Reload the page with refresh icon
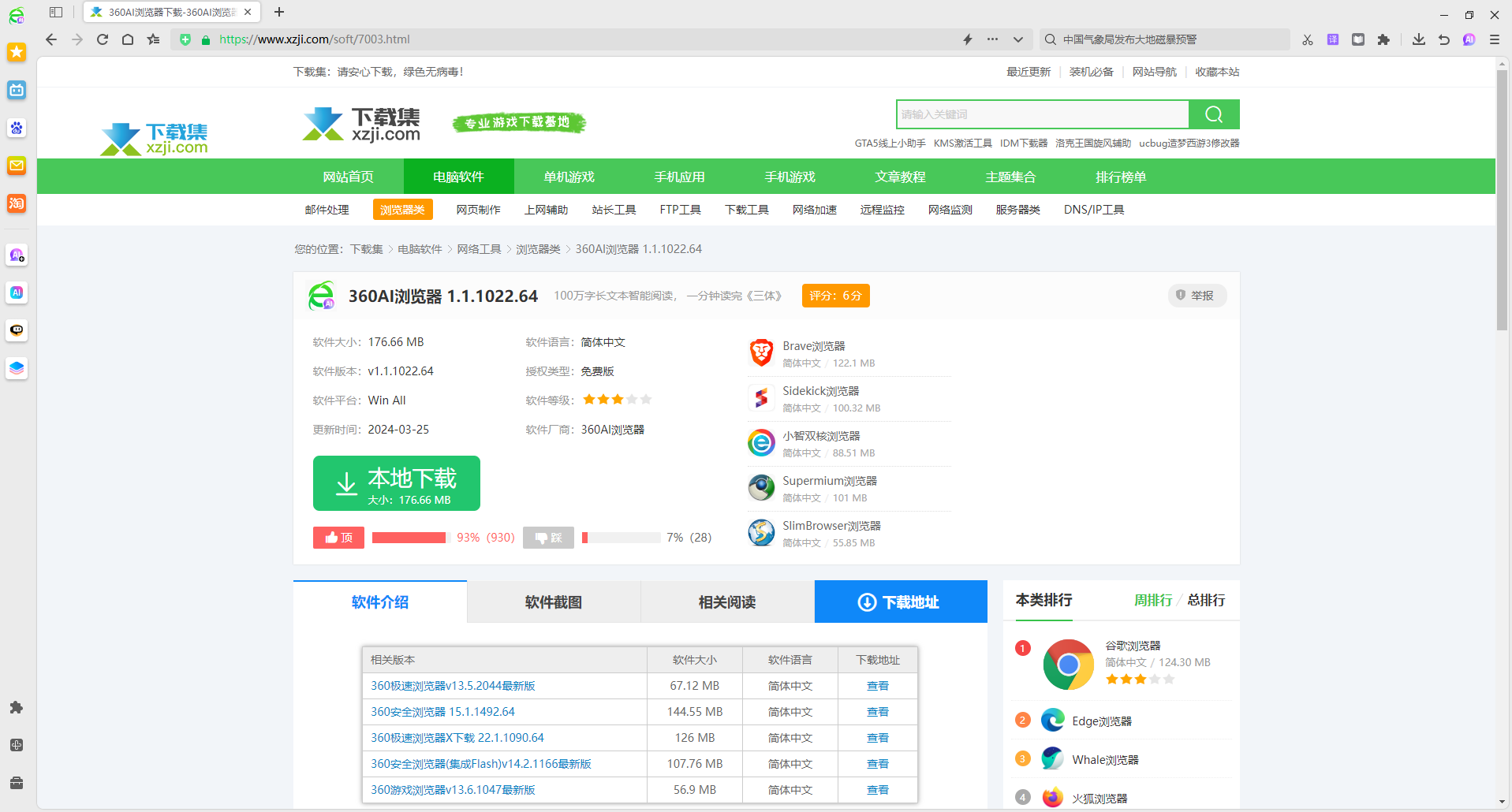This screenshot has width=1512, height=812. point(103,39)
